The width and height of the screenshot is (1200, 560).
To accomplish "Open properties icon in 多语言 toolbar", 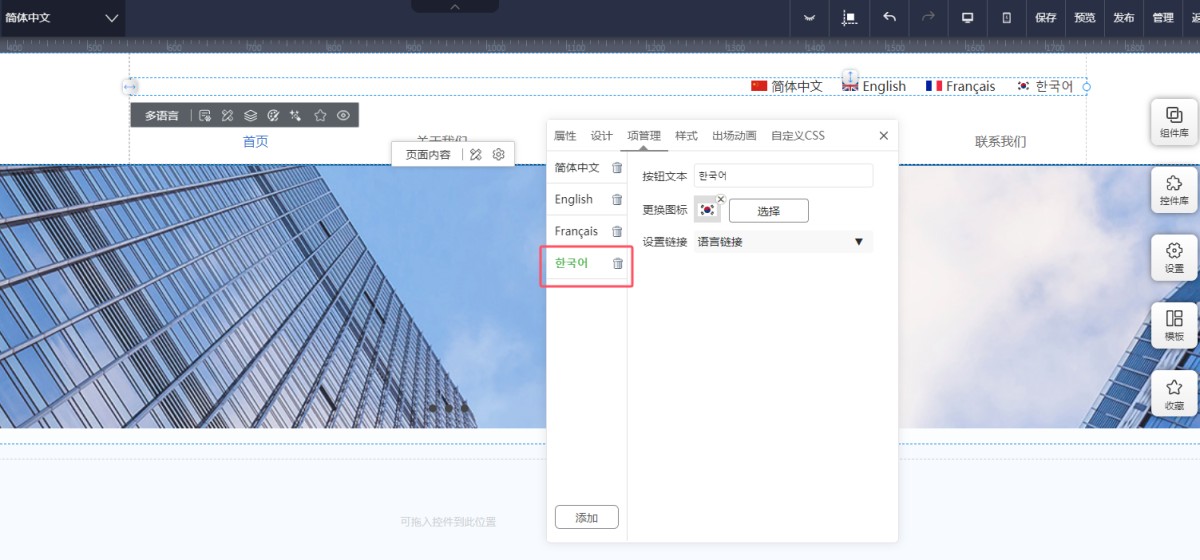I will coord(205,116).
